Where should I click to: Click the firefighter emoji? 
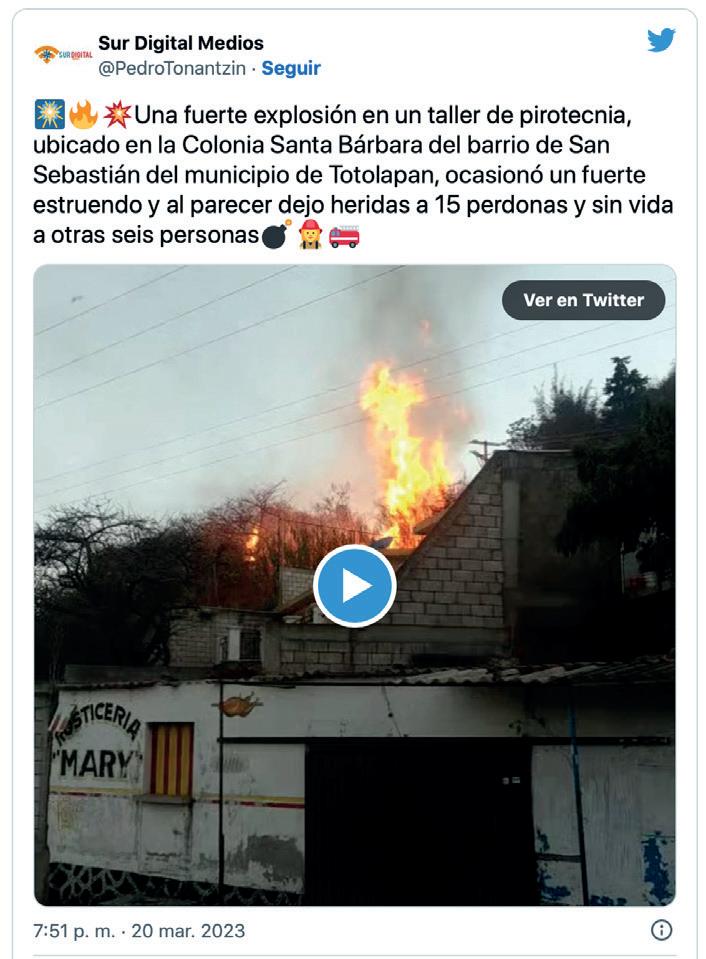click(x=310, y=235)
